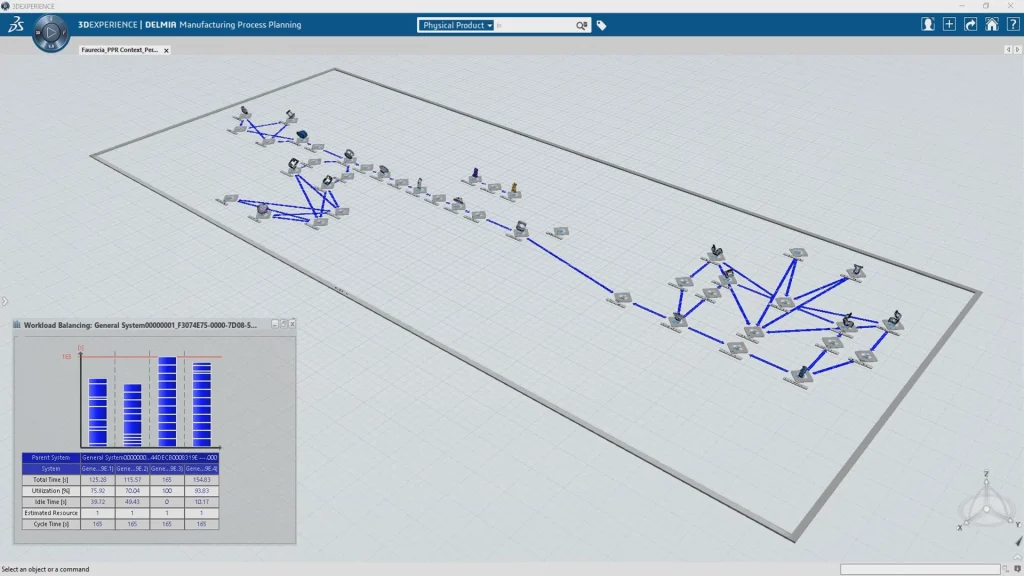Viewport: 1024px width, 576px height.
Task: Click the tallest bar in workload chart
Action: (x=167, y=401)
